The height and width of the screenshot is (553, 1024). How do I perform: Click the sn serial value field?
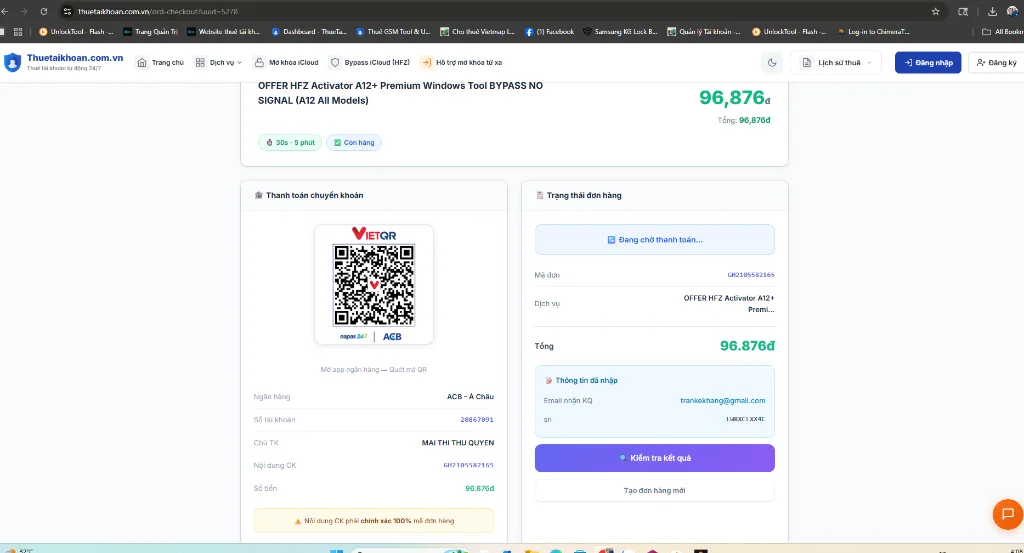pyautogui.click(x=745, y=419)
